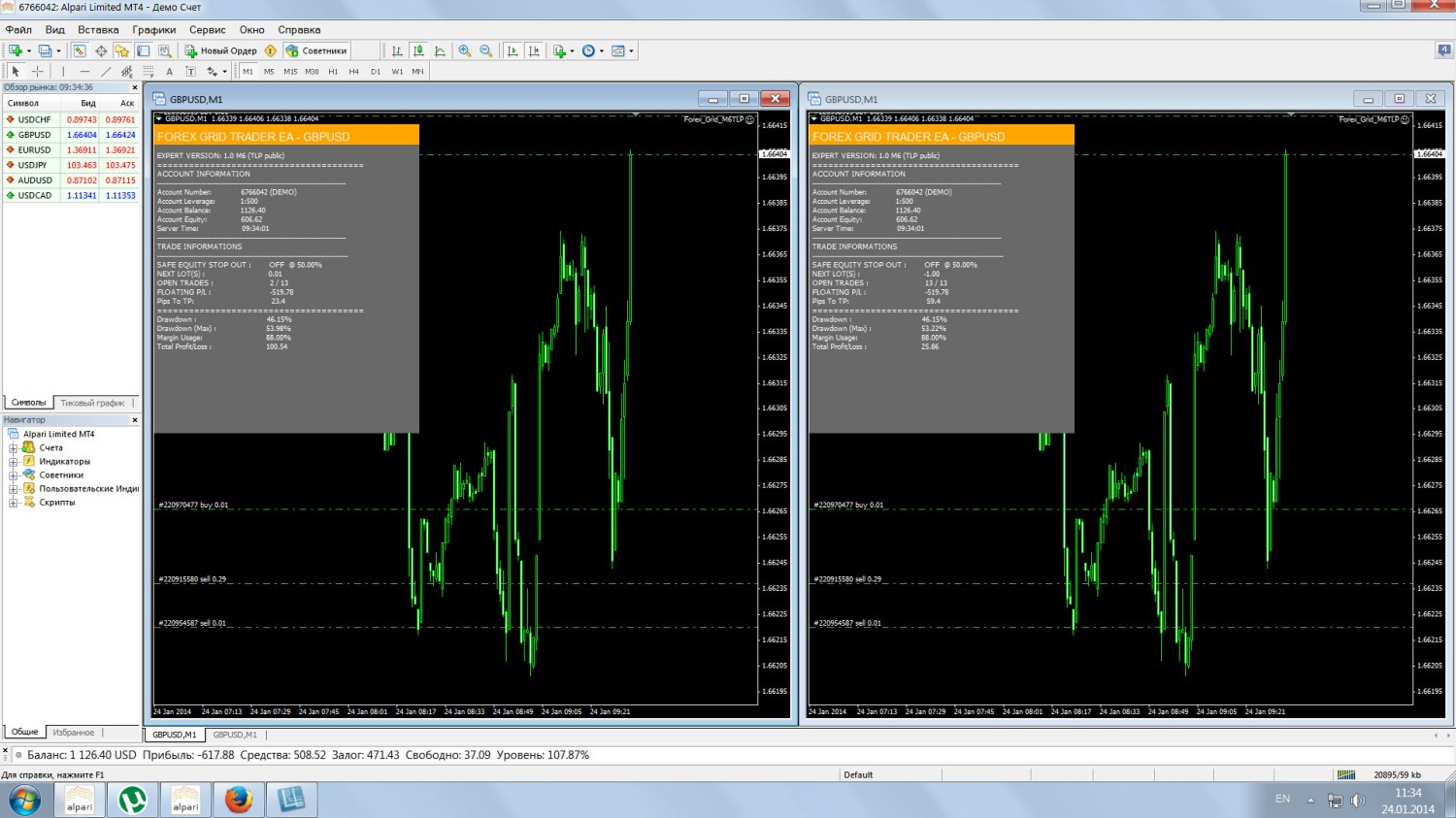The image size is (1456, 818).
Task: Toggle the Data Window crosshair icon
Action: [101, 50]
